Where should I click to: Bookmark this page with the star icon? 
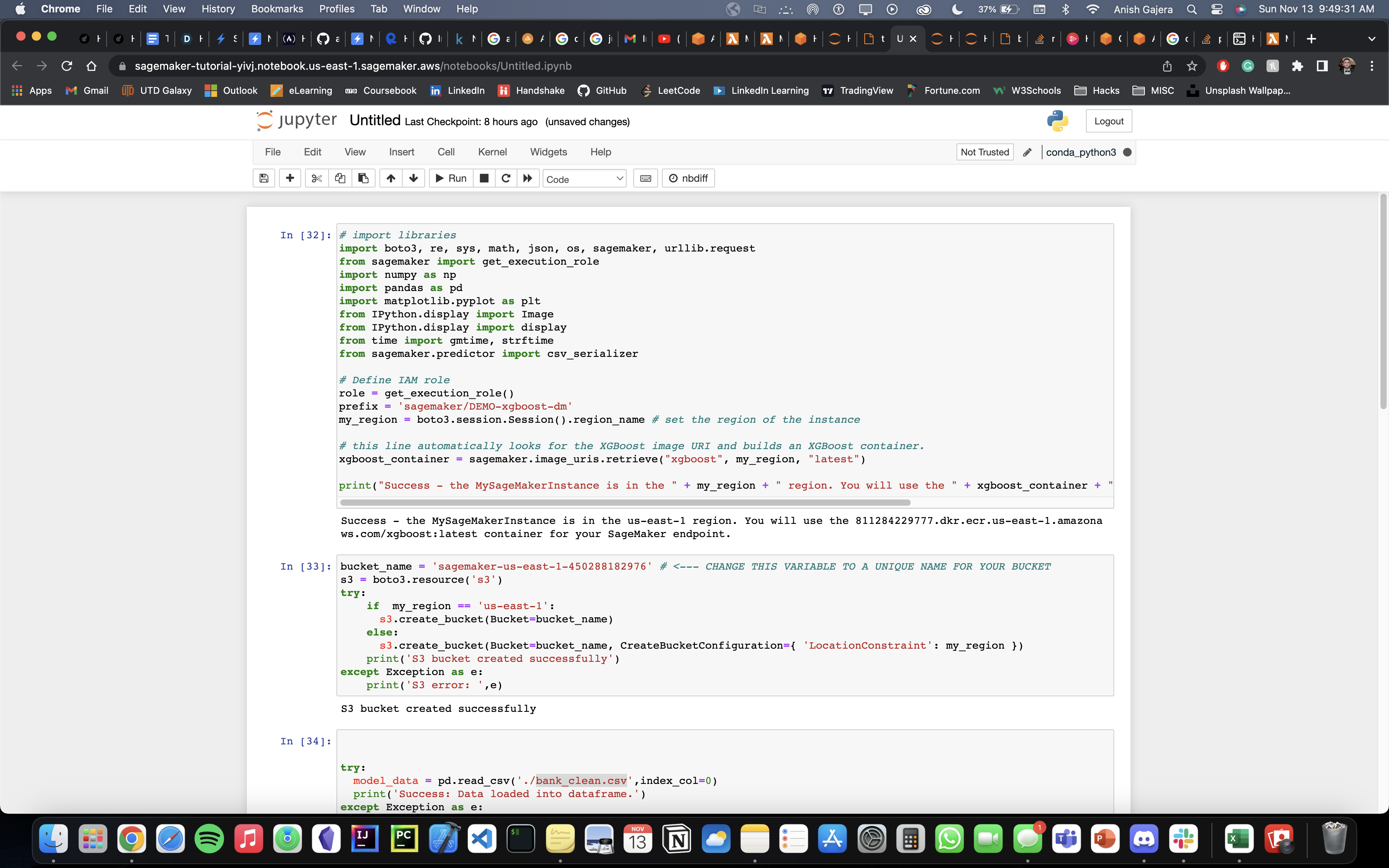tap(1192, 66)
